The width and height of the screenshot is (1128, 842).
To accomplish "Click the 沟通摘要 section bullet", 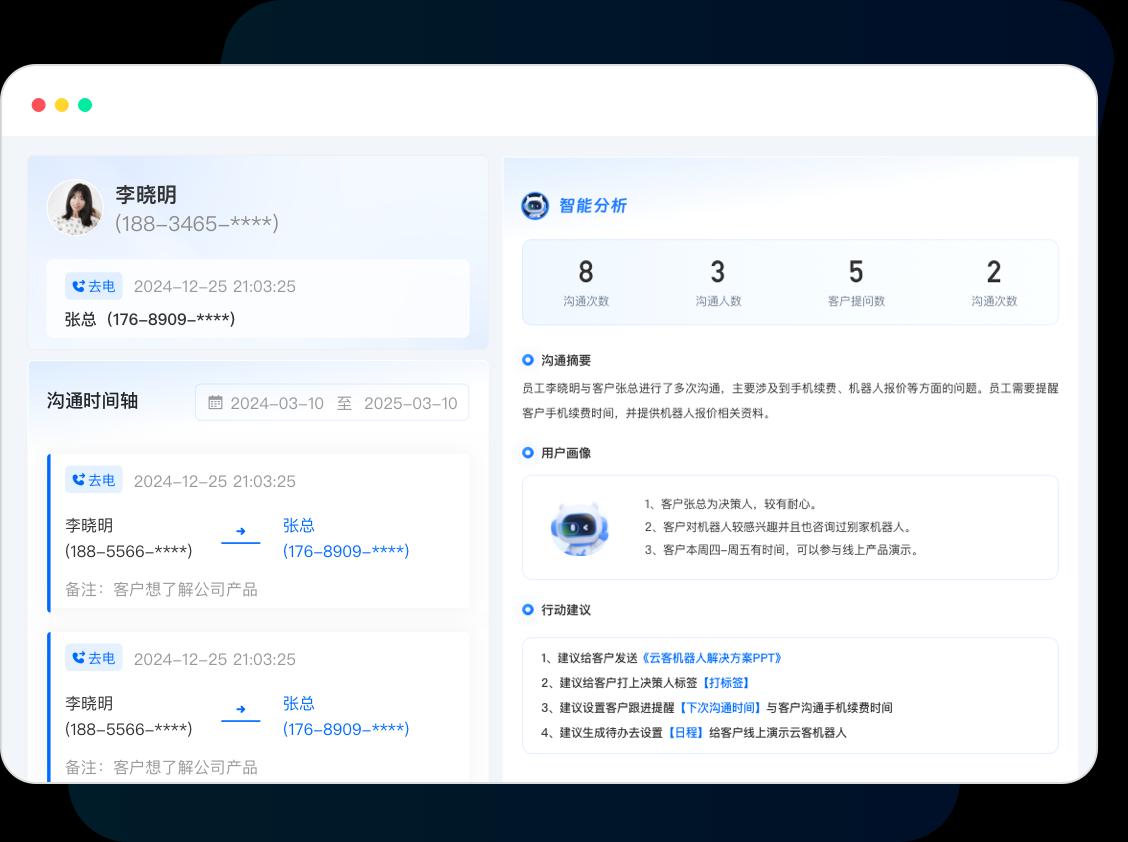I will (528, 360).
